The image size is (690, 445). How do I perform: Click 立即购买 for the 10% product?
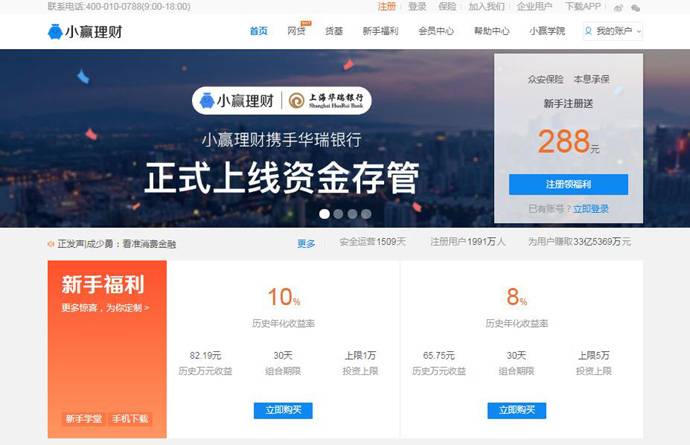(x=283, y=410)
